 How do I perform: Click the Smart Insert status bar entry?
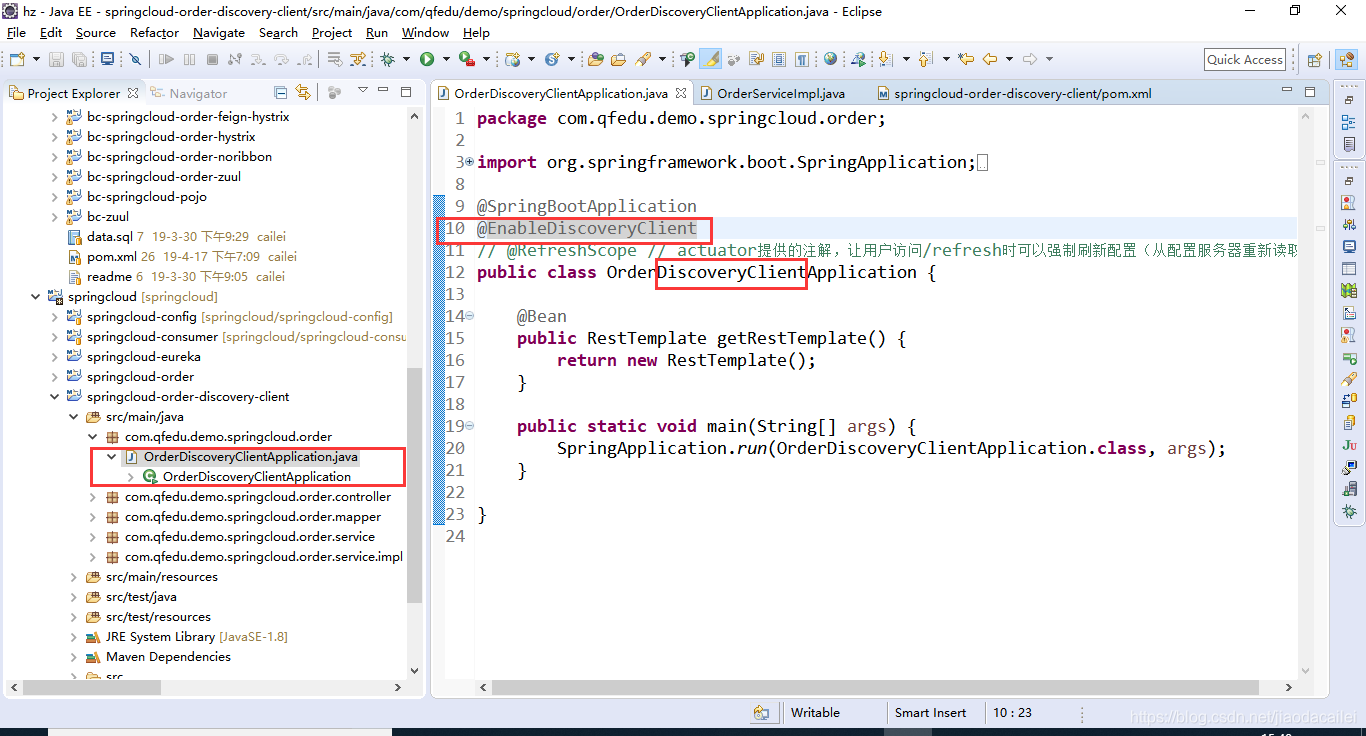tap(930, 713)
